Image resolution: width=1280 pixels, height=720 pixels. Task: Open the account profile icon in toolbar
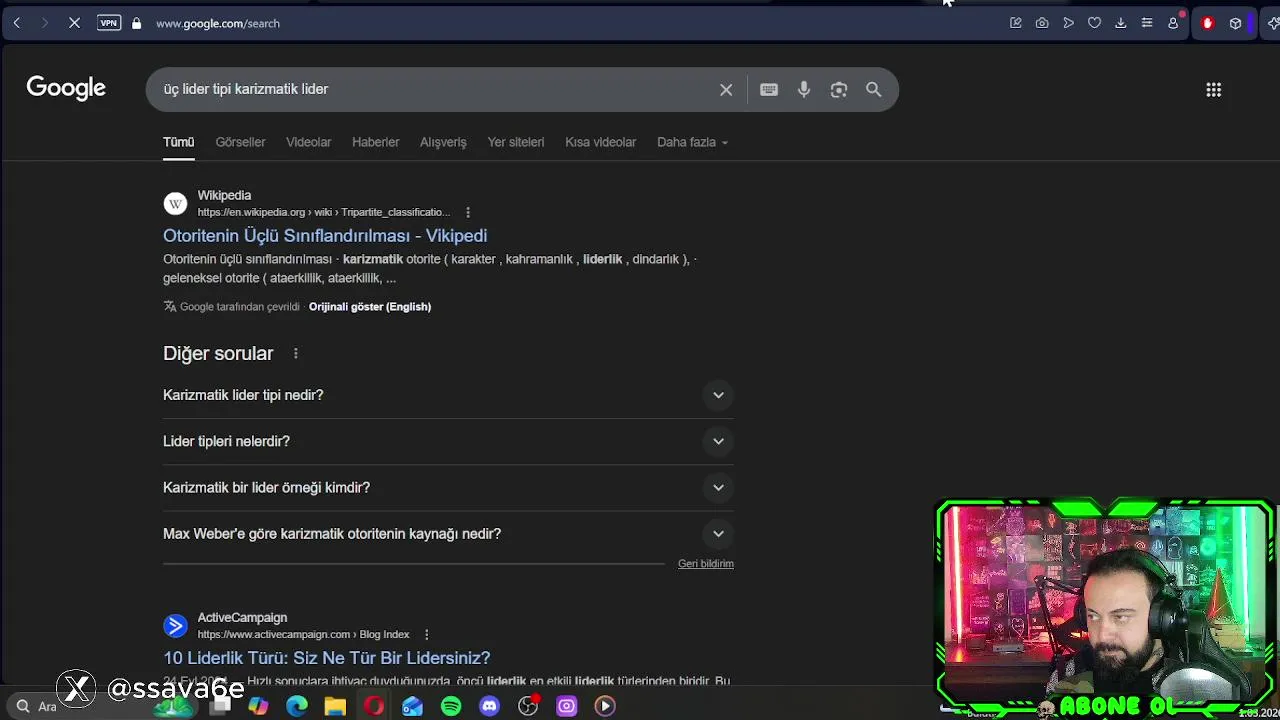tap(1174, 23)
